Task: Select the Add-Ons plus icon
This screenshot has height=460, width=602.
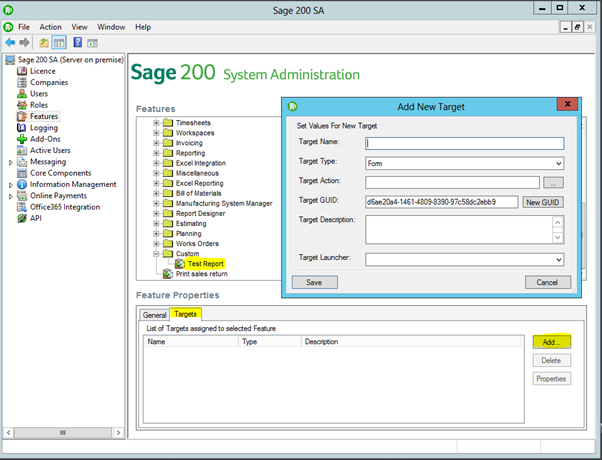Action: (x=22, y=139)
